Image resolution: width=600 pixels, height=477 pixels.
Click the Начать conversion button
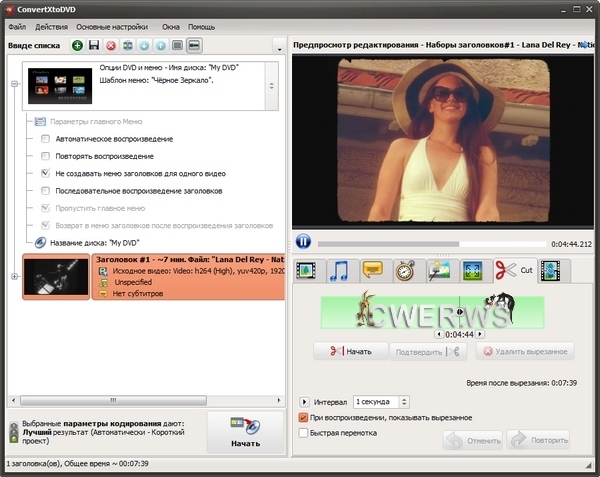click(x=244, y=432)
